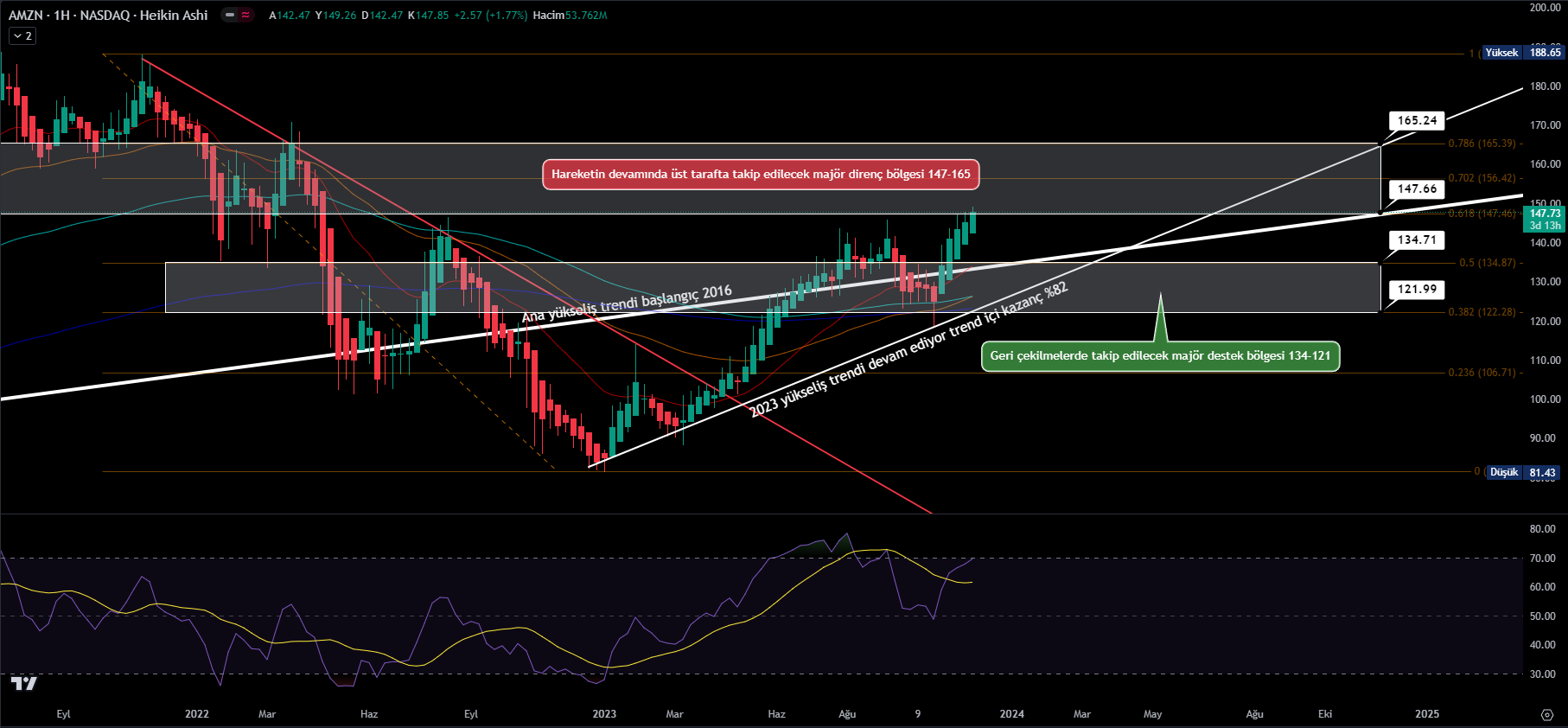Click the pink approximate-sign status icon in the legend
Screen dimensions: 1568x728
click(245, 15)
